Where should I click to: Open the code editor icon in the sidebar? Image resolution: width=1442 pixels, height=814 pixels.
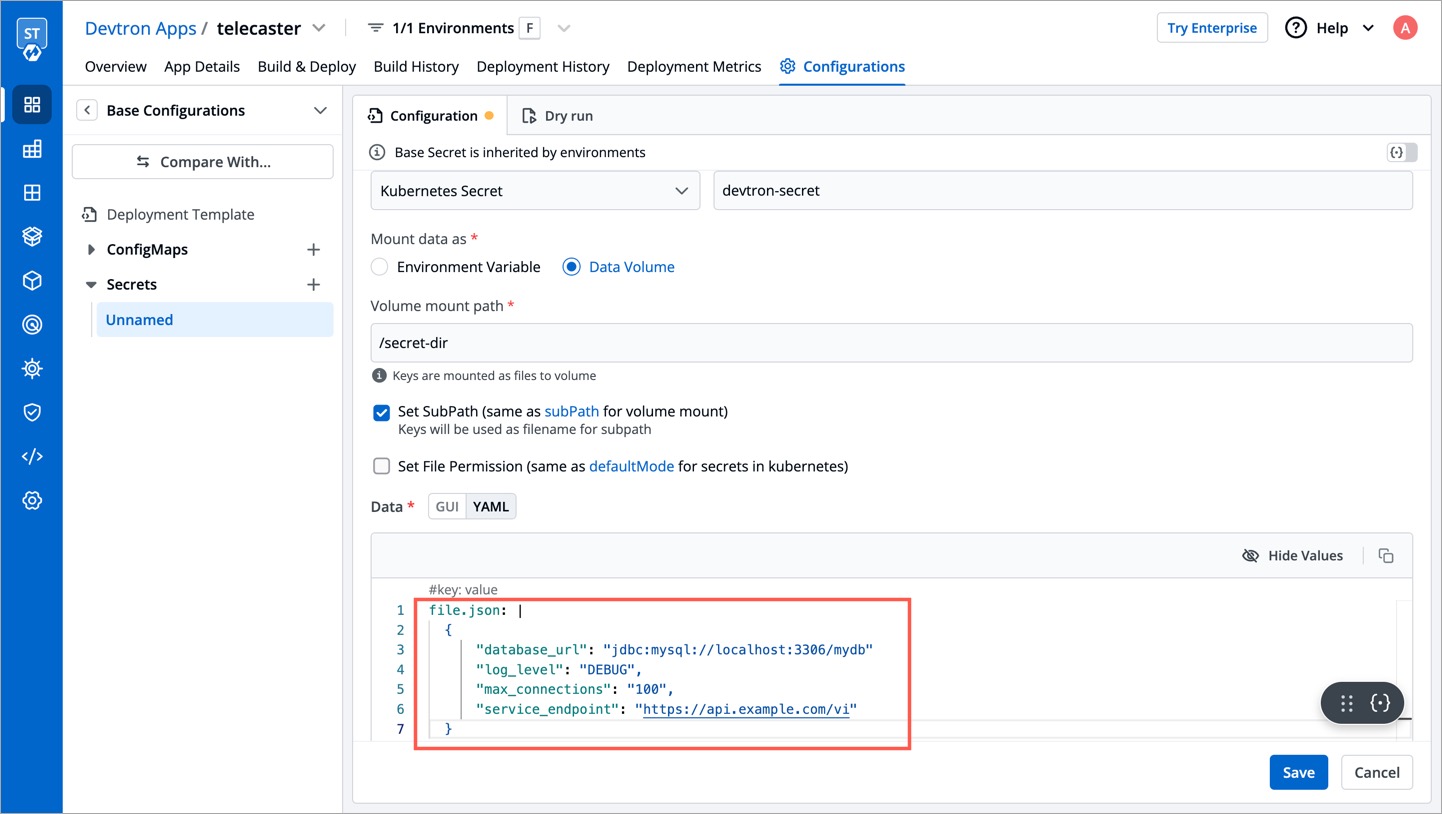[x=32, y=455]
